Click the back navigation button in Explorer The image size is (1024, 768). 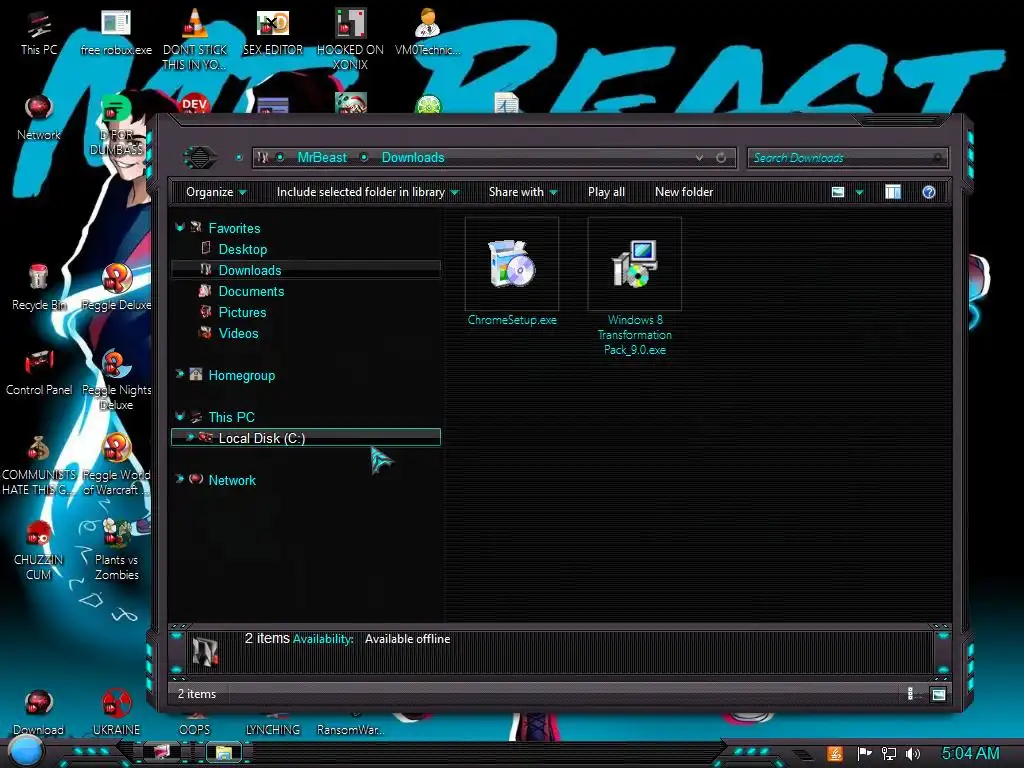[x=200, y=157]
